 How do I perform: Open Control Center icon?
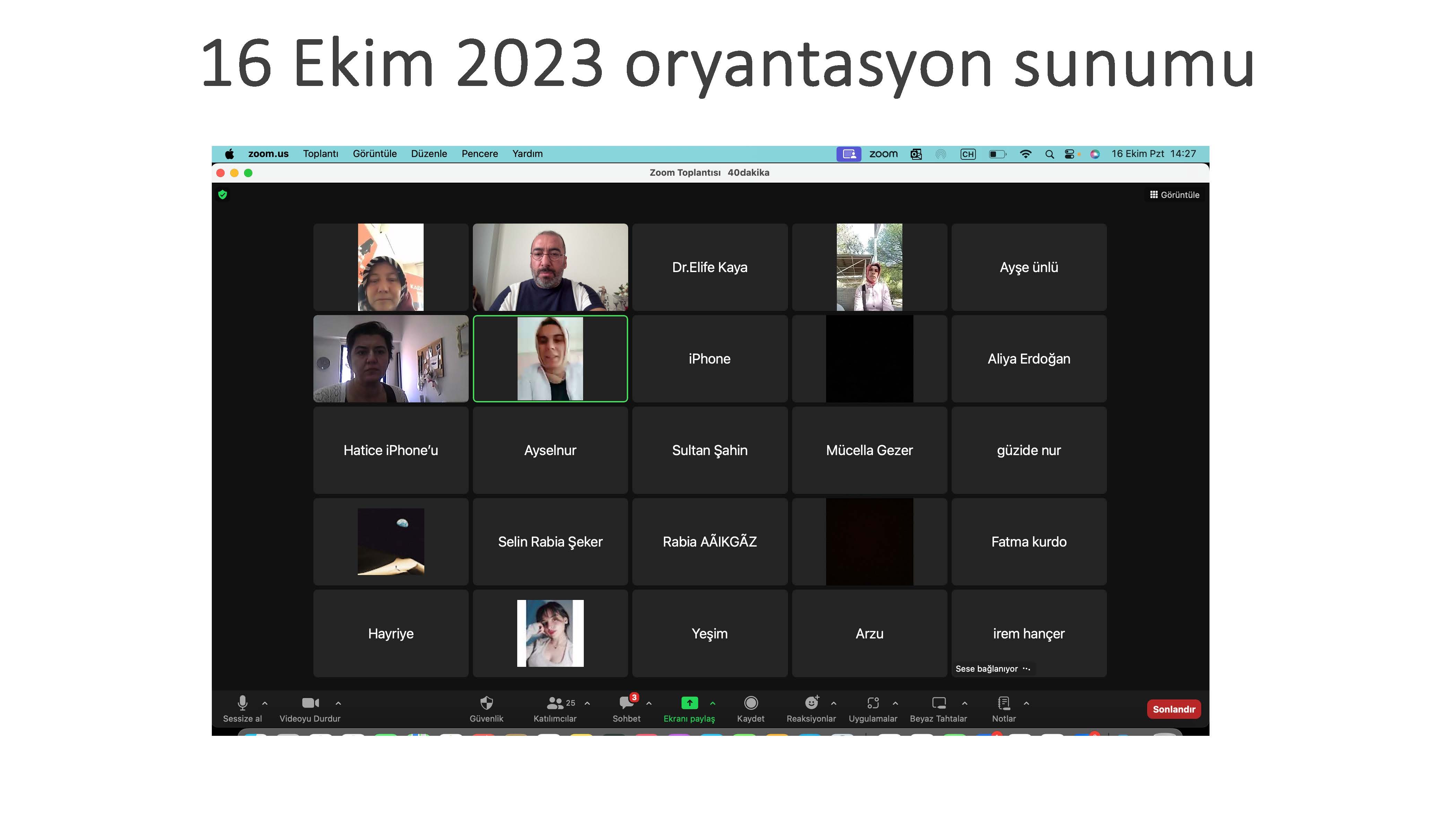[1069, 154]
